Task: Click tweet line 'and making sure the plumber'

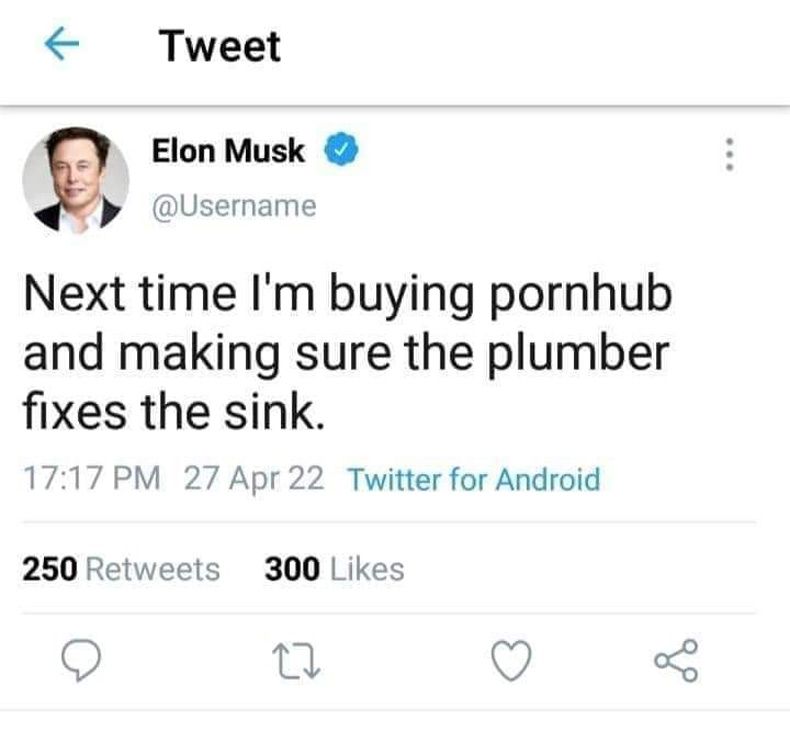Action: coord(344,354)
